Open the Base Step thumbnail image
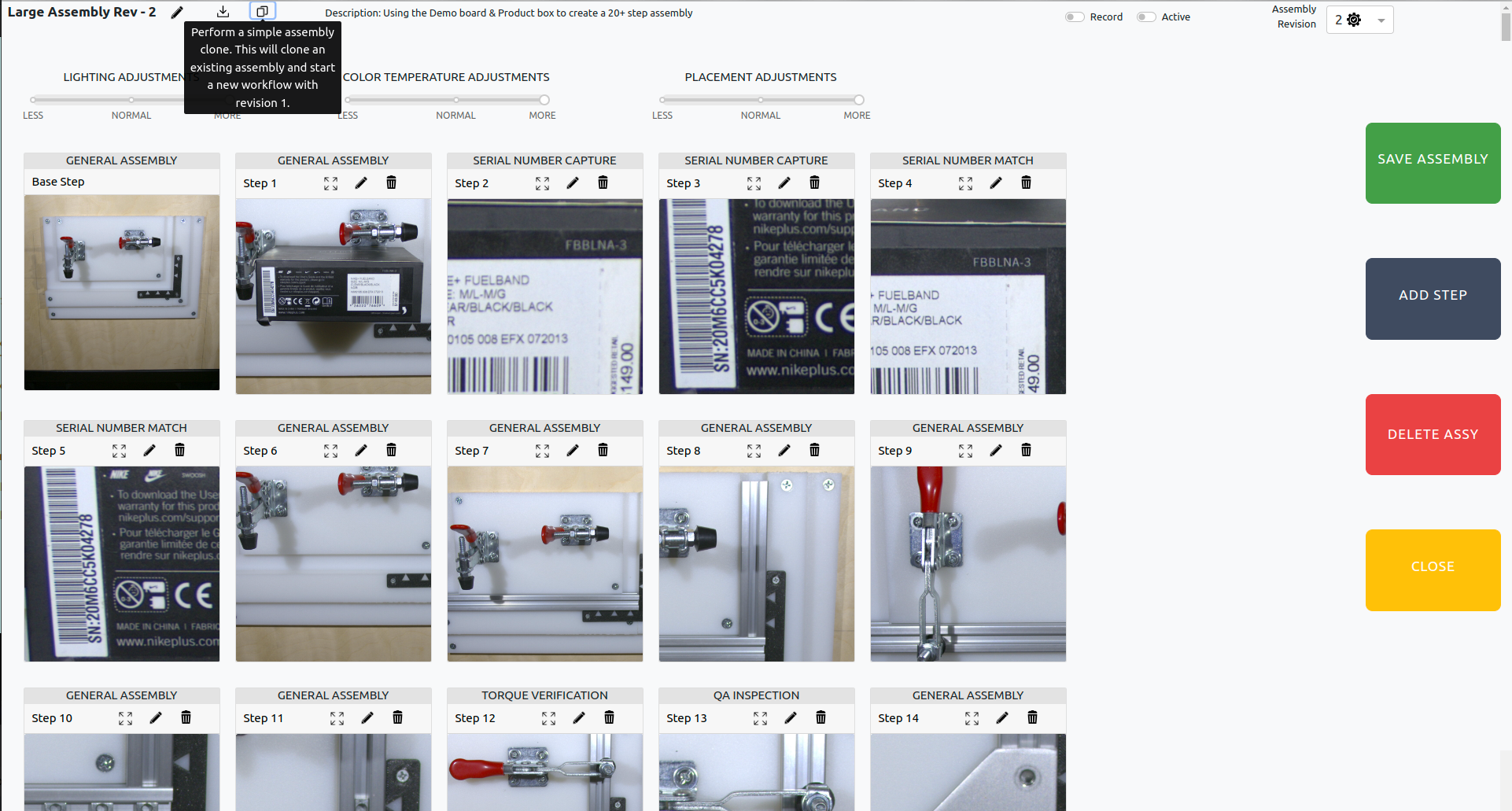 point(122,292)
